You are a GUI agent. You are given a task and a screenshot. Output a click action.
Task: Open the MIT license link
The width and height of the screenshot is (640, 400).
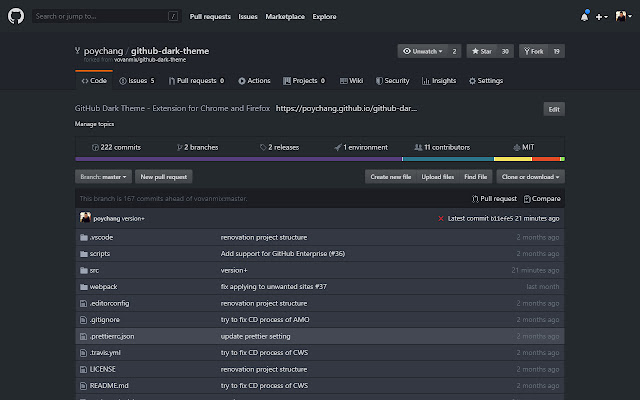coord(524,147)
